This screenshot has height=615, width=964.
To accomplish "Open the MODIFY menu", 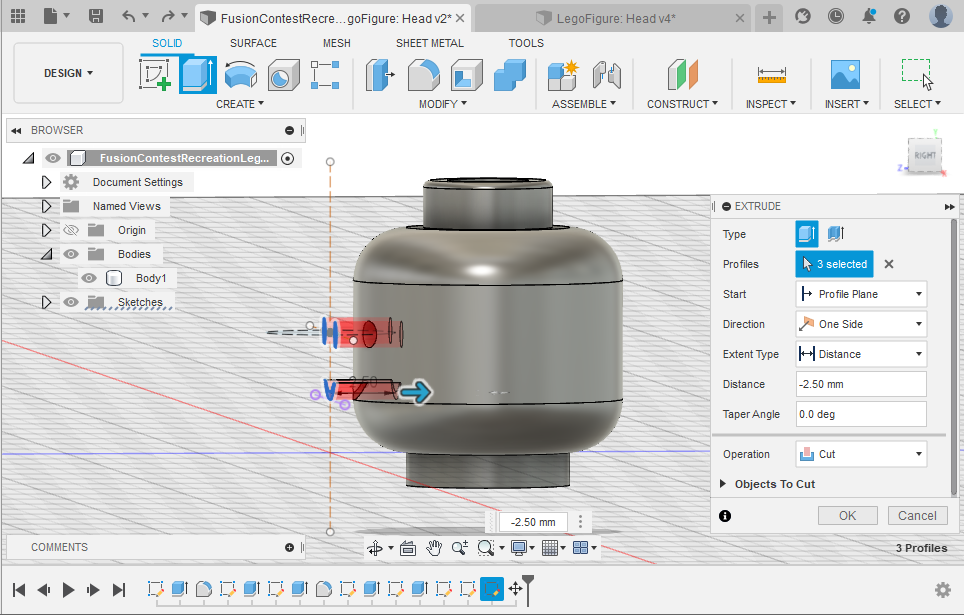I will [443, 104].
